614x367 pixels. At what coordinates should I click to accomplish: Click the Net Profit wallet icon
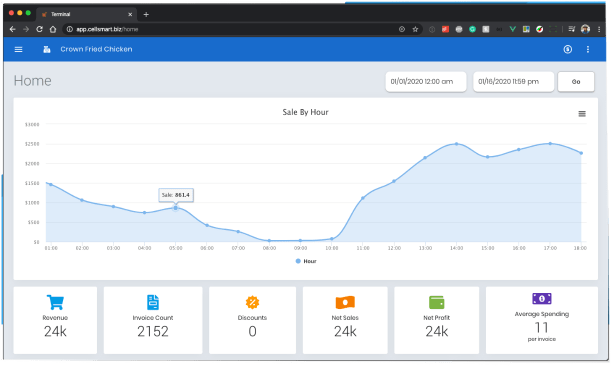click(437, 302)
